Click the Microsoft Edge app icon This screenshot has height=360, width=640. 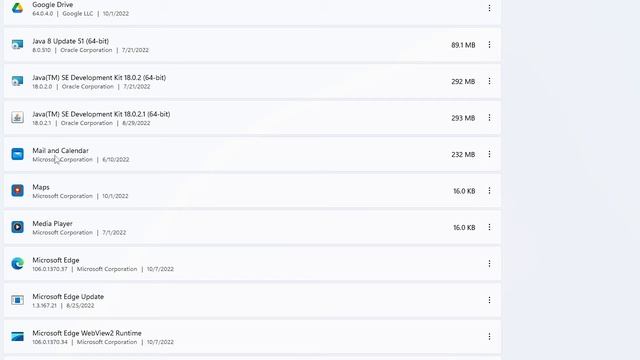tap(17, 264)
